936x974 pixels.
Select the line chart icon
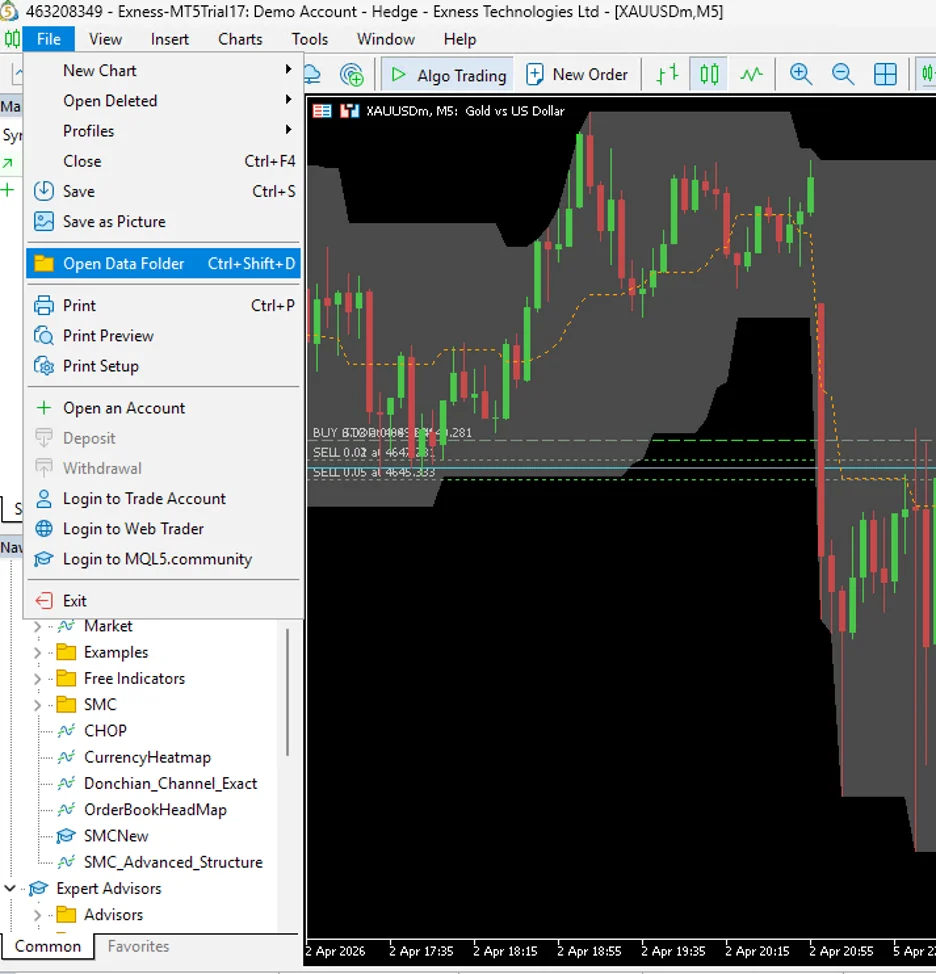751,74
